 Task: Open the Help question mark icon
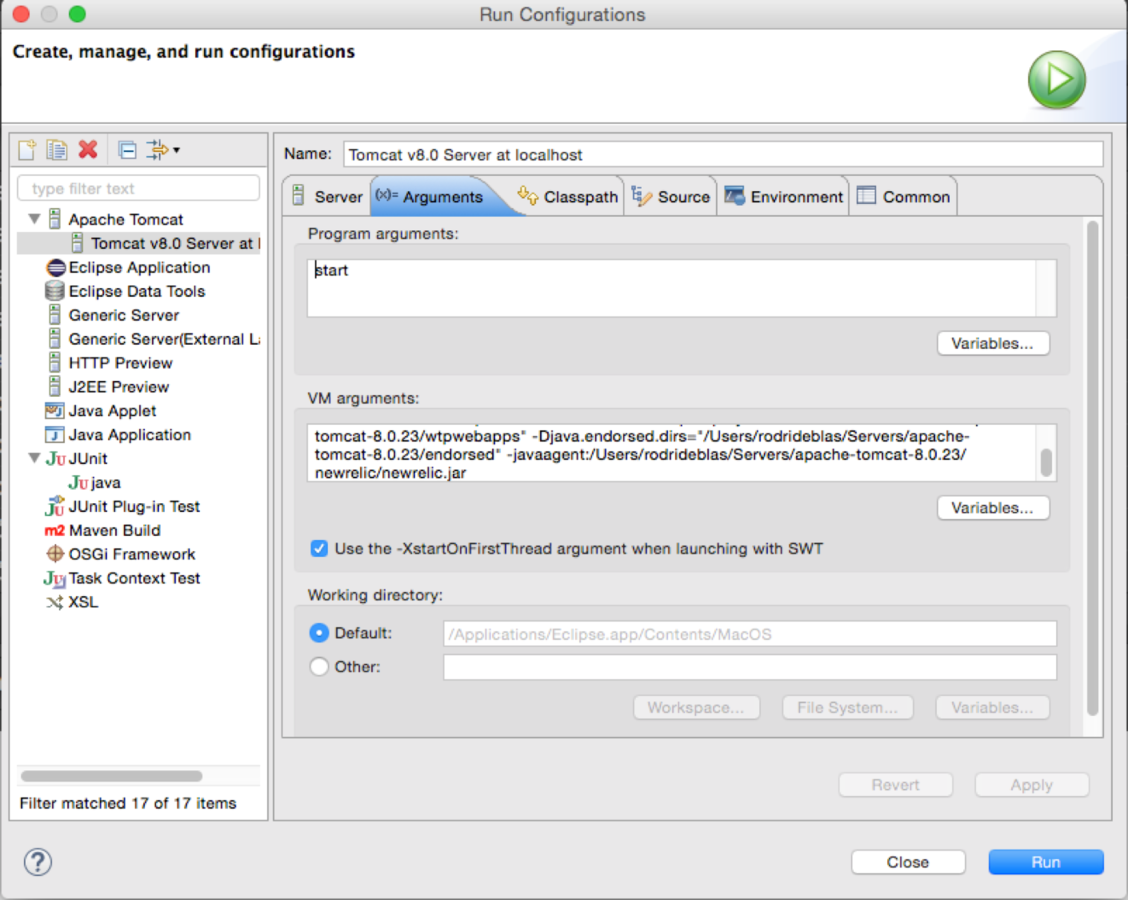37,861
